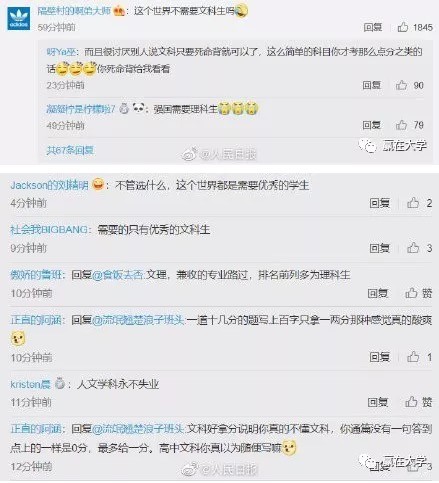Reply to 社会我BIGBANG's comment
Screen dimensions: 439x483
point(379,248)
